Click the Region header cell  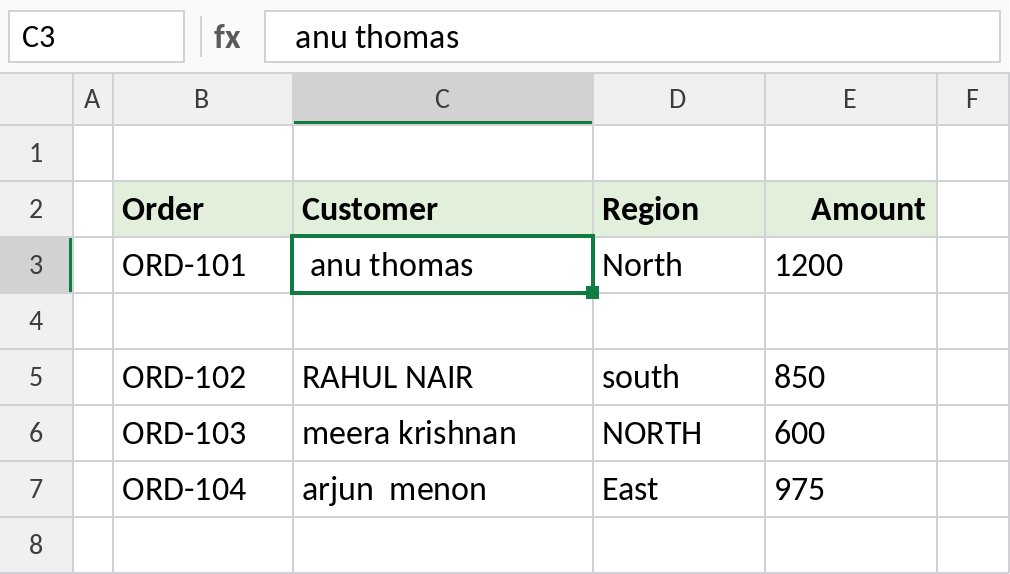click(679, 209)
